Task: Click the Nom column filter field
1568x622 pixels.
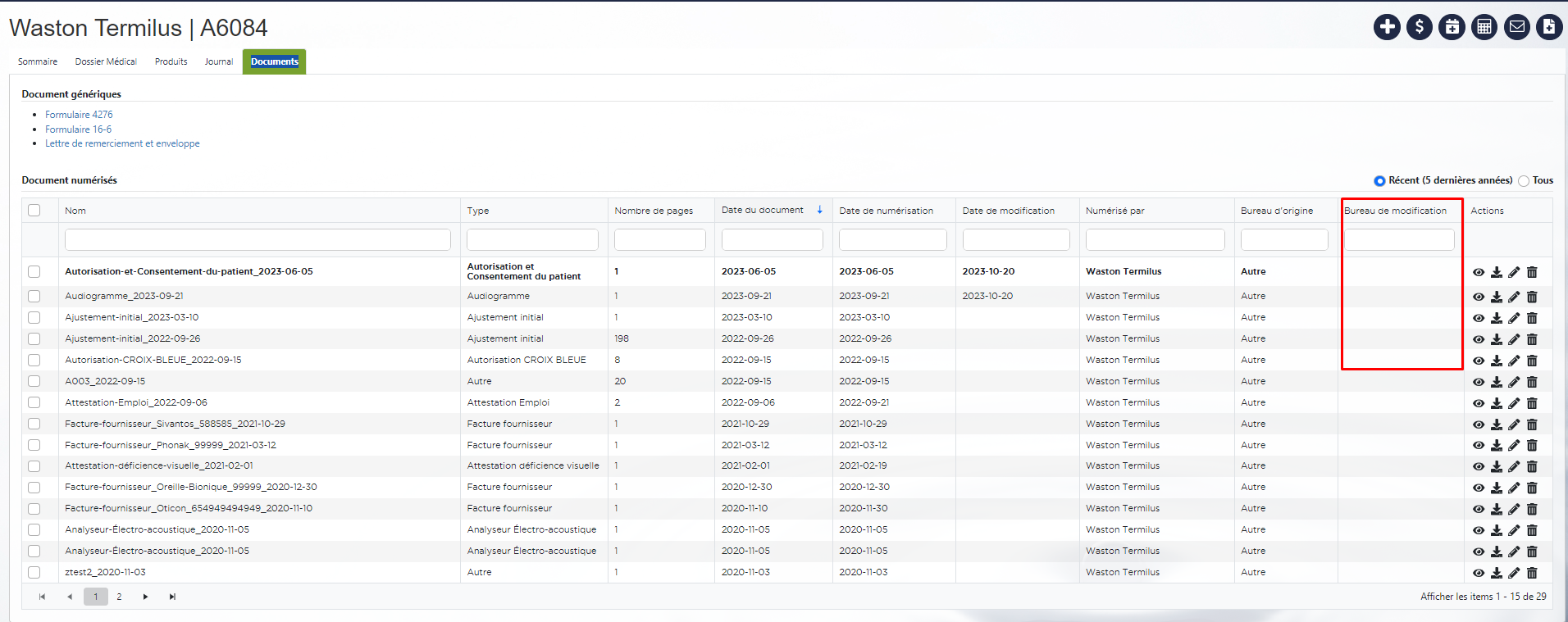Action: 258,239
